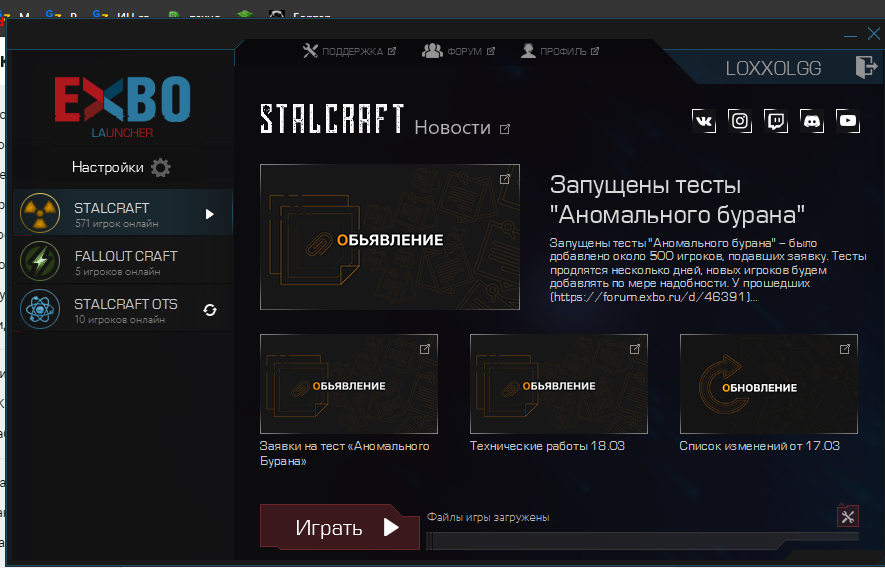Image resolution: width=885 pixels, height=568 pixels.
Task: Open the VK social link icon
Action: (704, 121)
